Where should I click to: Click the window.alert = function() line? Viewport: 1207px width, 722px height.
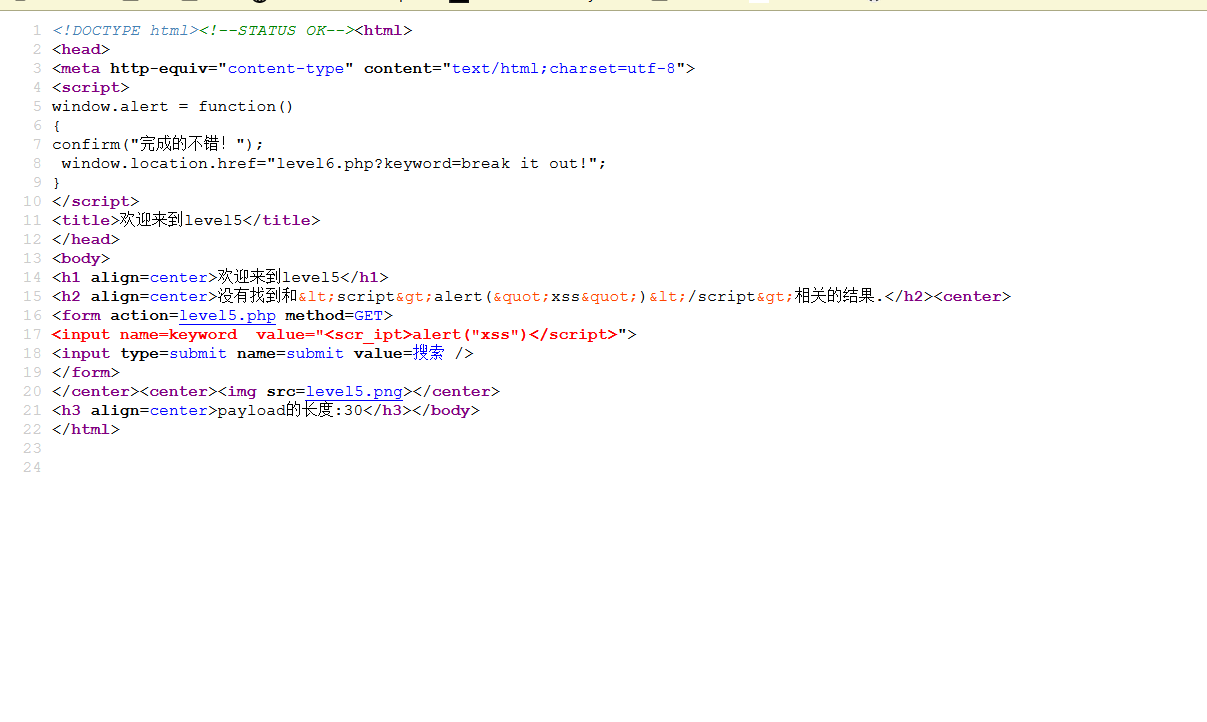[x=173, y=106]
